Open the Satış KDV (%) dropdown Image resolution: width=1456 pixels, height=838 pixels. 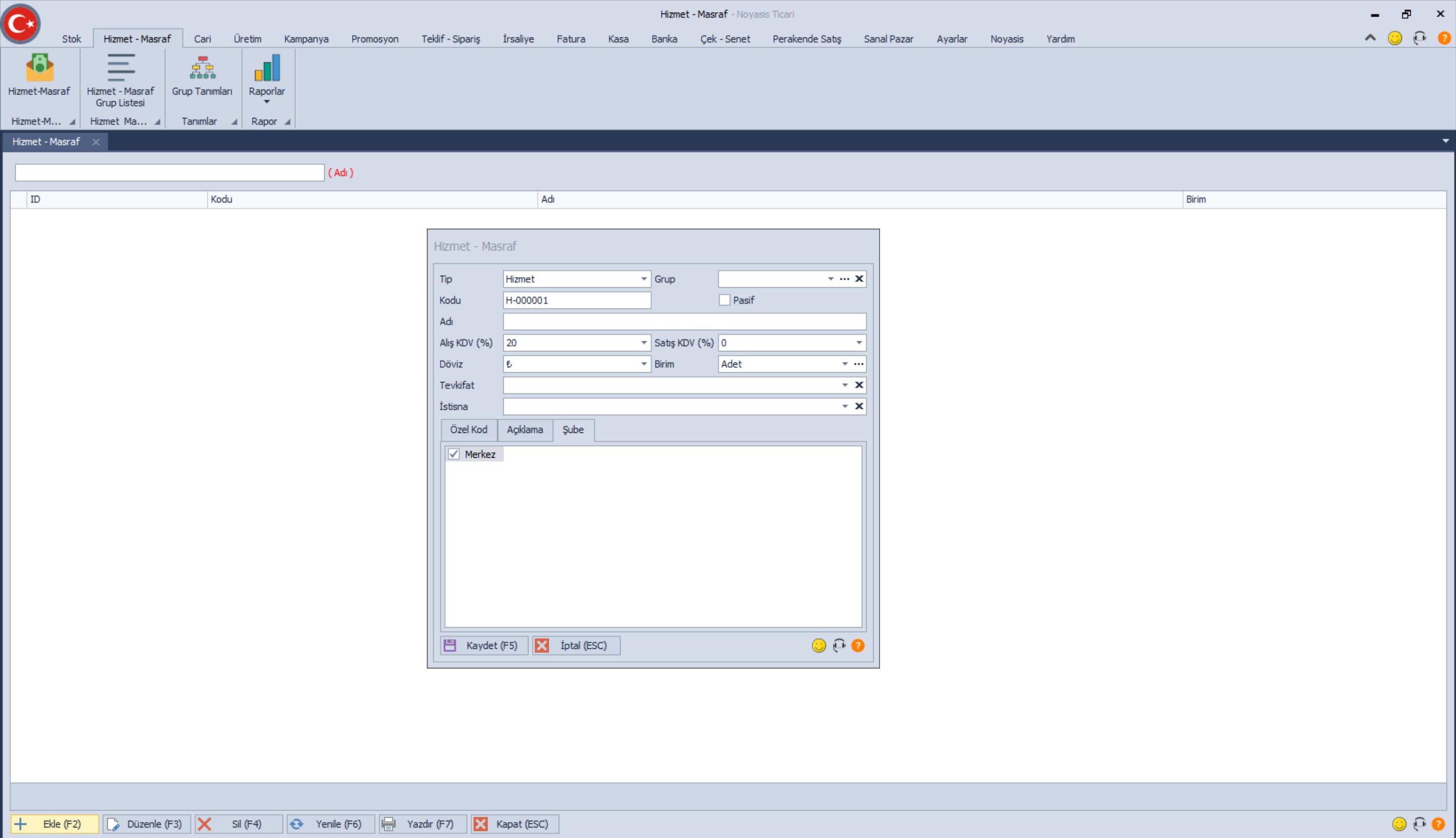click(x=859, y=342)
